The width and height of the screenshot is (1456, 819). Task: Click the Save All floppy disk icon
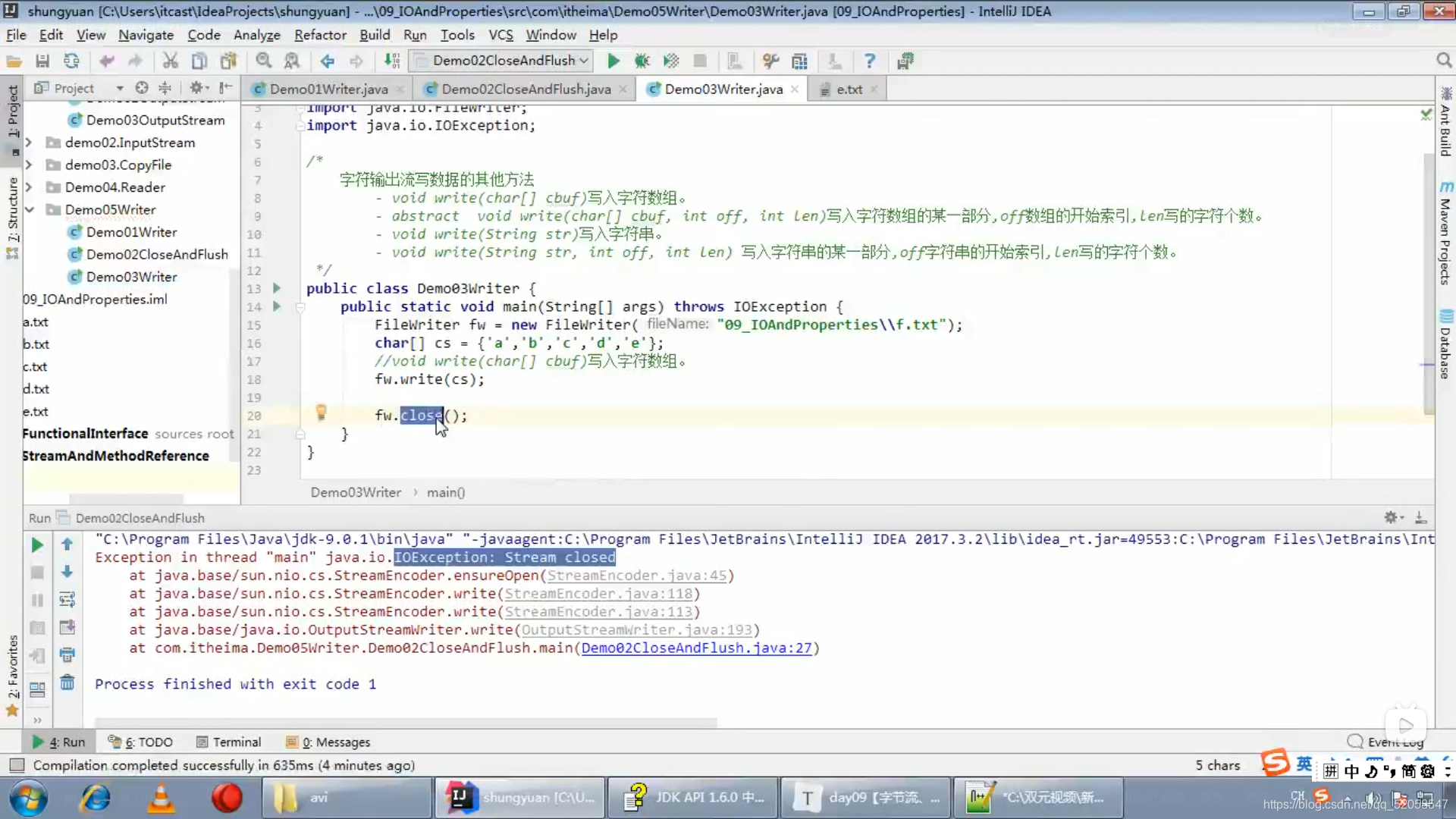coord(42,61)
